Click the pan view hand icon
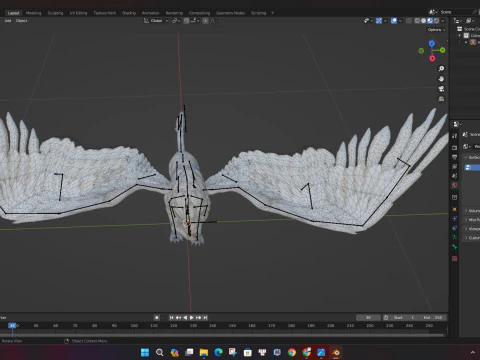 click(x=441, y=79)
